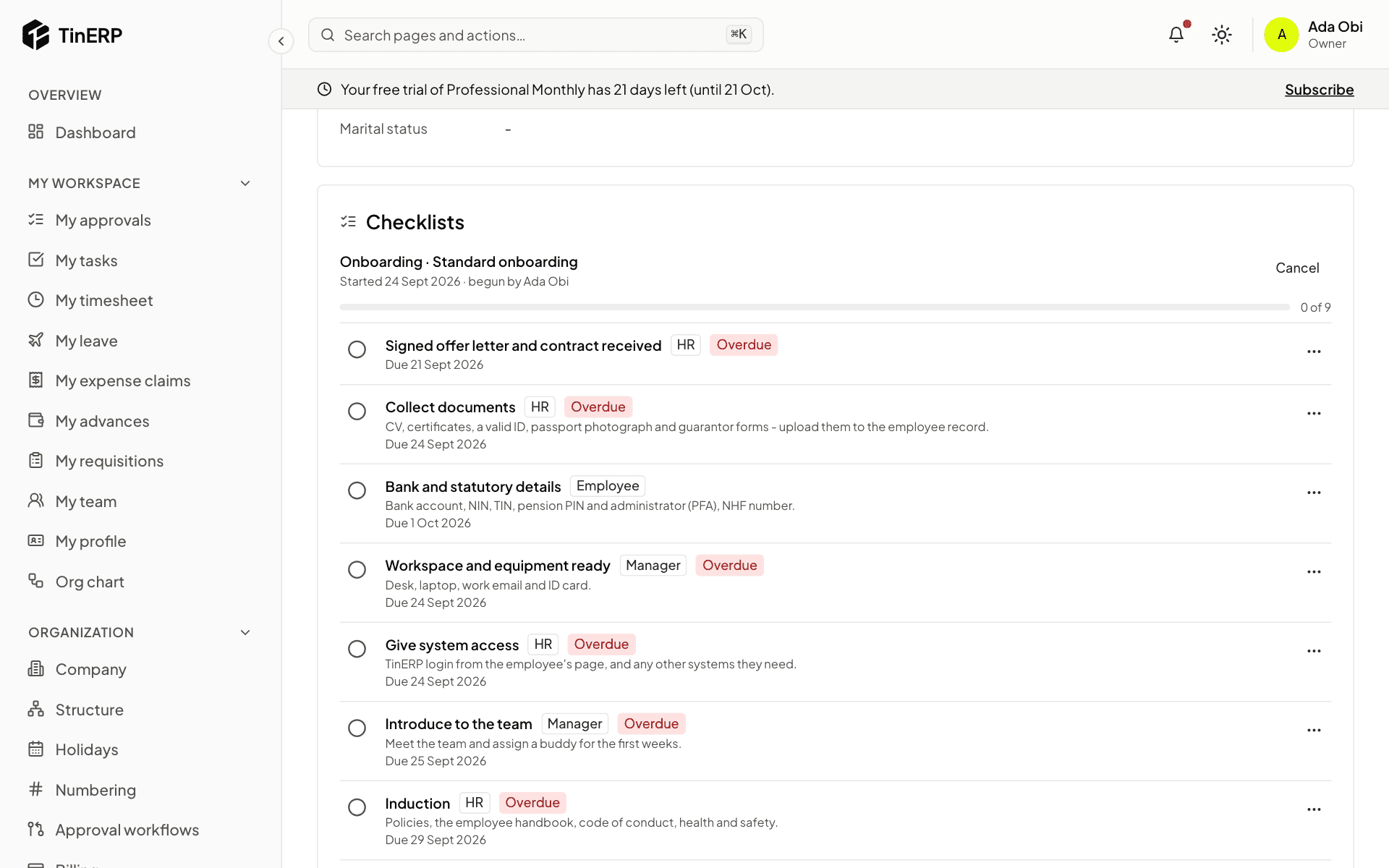This screenshot has width=1389, height=868.
Task: Click the 0 of 9 progress count
Action: pos(1315,307)
